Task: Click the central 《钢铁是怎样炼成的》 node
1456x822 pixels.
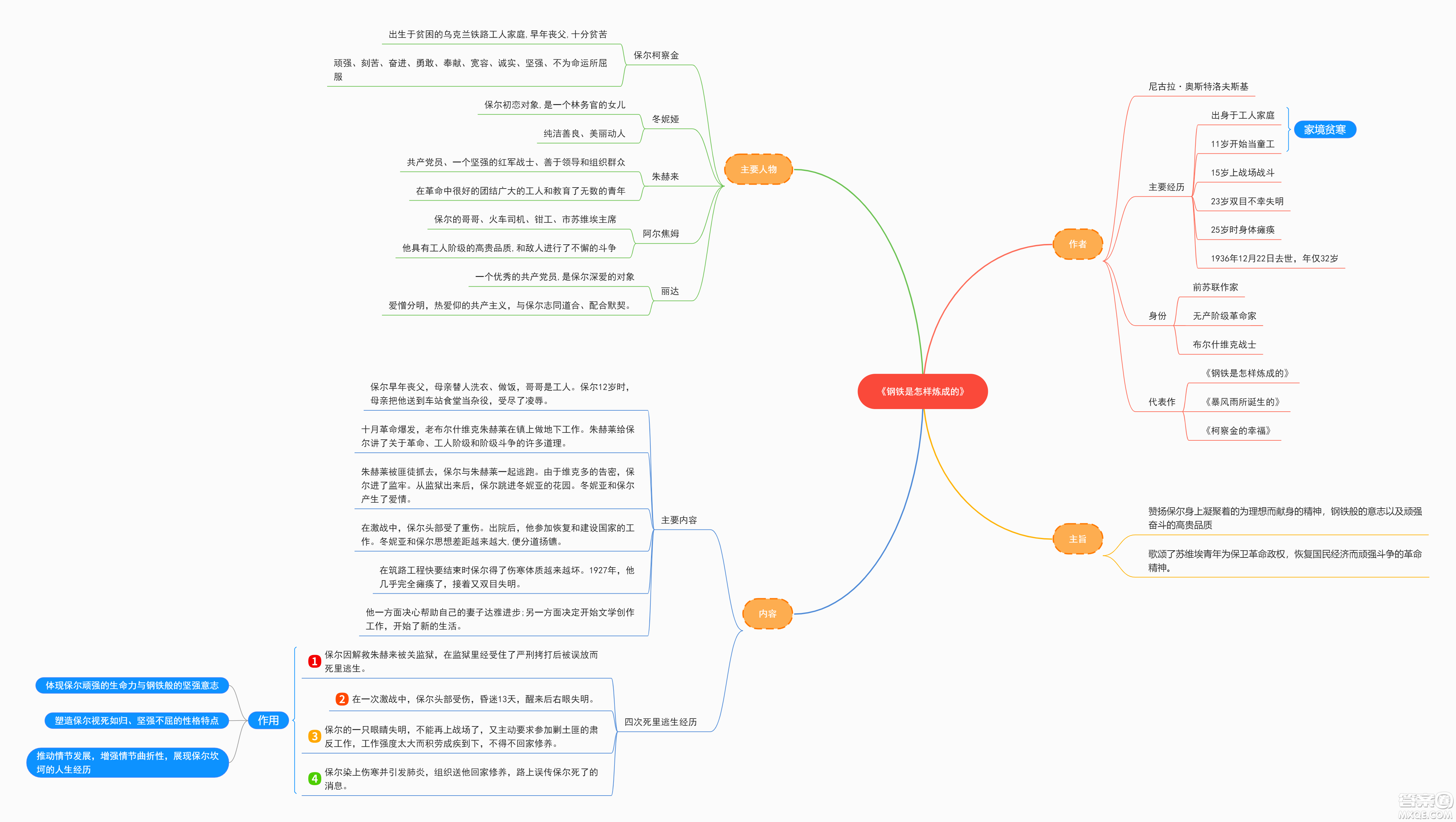Action: 921,391
